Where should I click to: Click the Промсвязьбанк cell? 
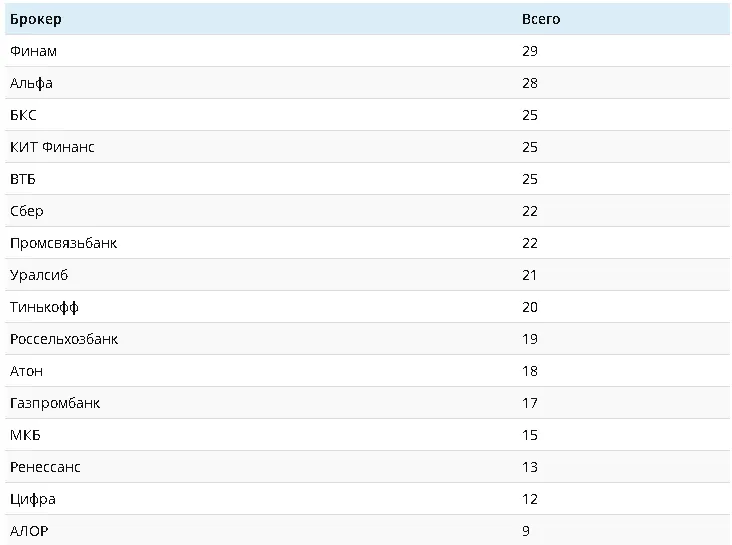(x=63, y=243)
